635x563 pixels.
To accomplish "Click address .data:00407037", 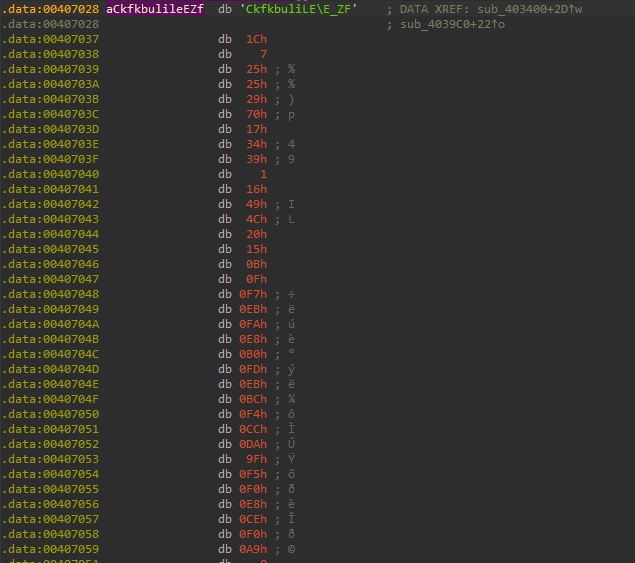I will click(x=50, y=39).
